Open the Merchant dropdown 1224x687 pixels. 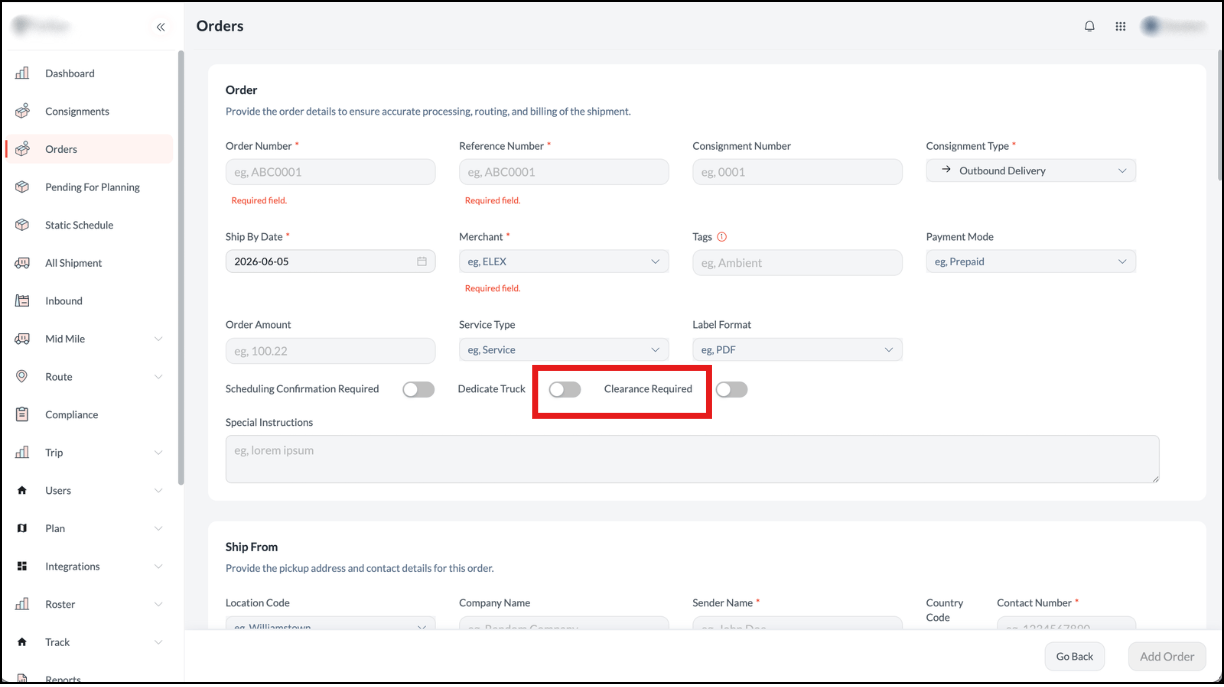click(564, 262)
